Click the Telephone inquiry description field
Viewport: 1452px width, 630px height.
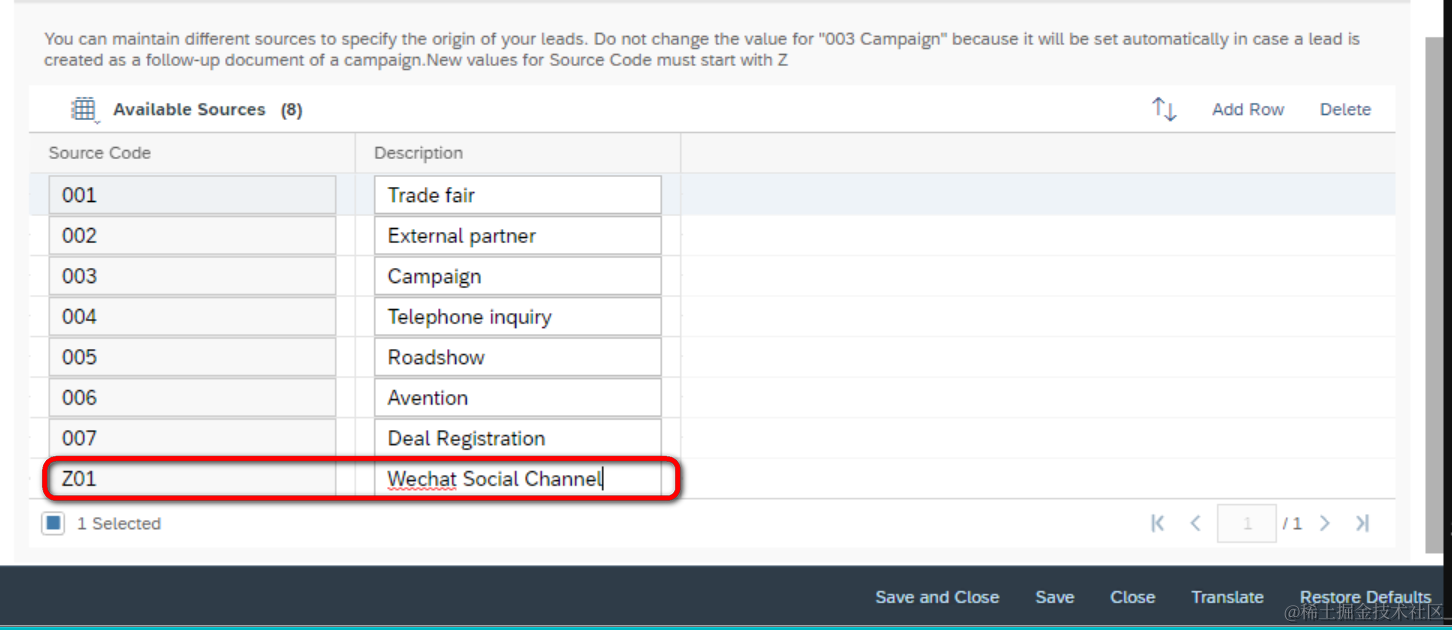pos(518,317)
